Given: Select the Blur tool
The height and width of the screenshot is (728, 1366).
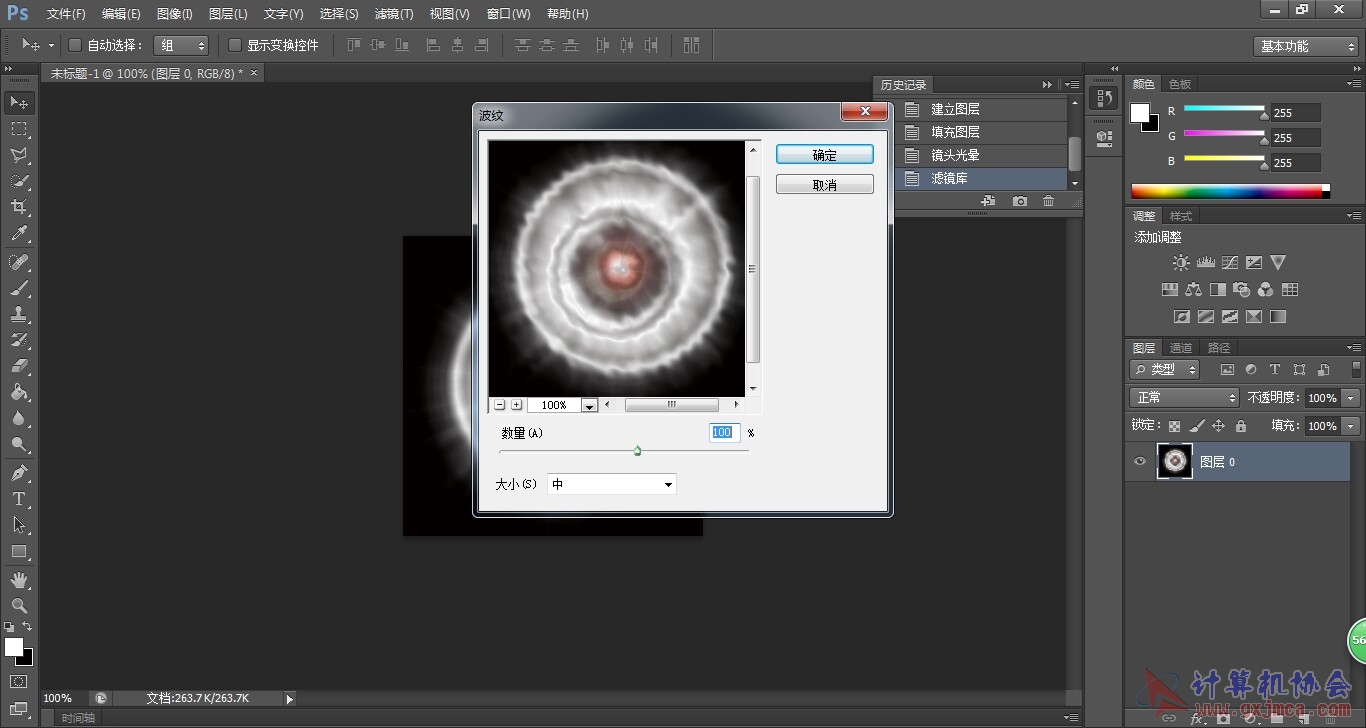Looking at the screenshot, I should [x=19, y=418].
